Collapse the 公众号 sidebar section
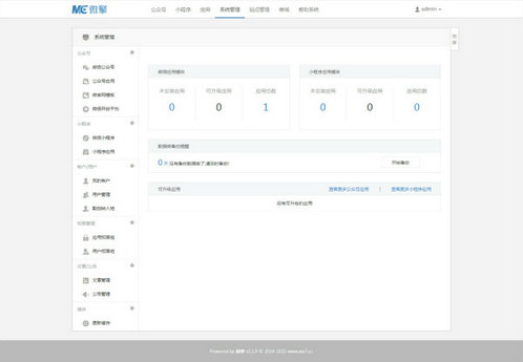Screen dimensions: 523x362 132,52
